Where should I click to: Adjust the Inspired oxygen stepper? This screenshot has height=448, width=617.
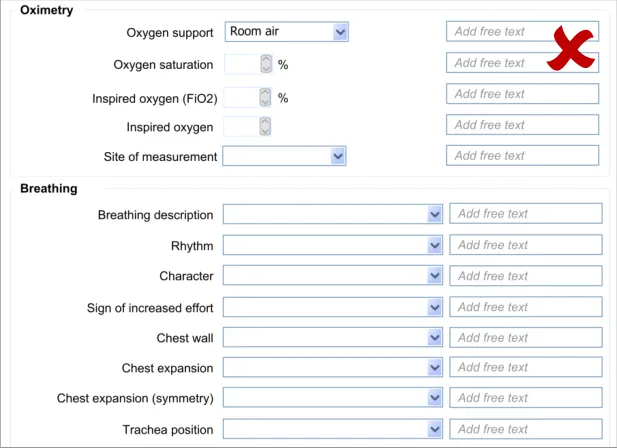tap(265, 127)
